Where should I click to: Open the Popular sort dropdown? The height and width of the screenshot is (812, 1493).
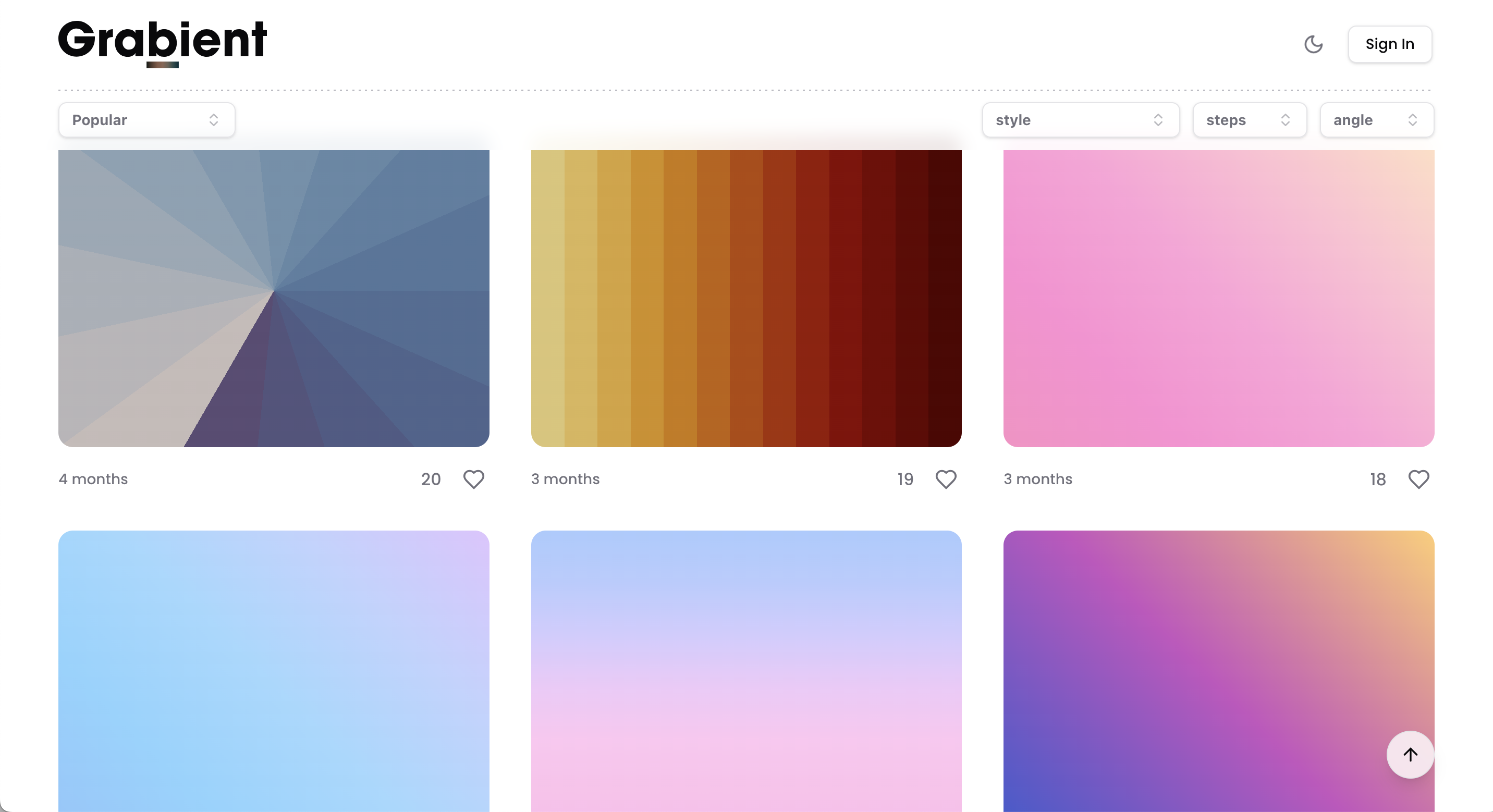(x=146, y=120)
